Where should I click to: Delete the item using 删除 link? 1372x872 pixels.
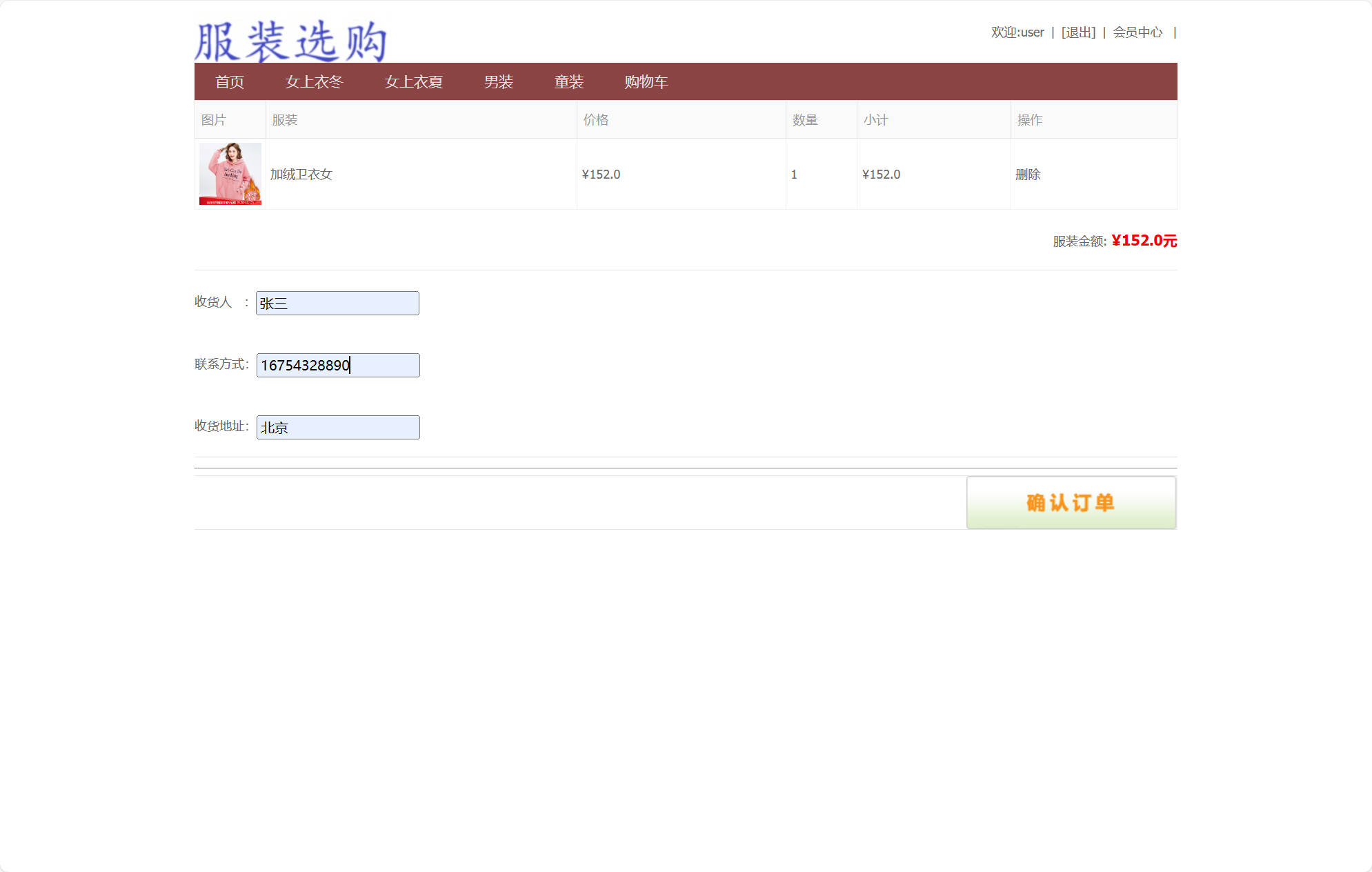pos(1028,175)
